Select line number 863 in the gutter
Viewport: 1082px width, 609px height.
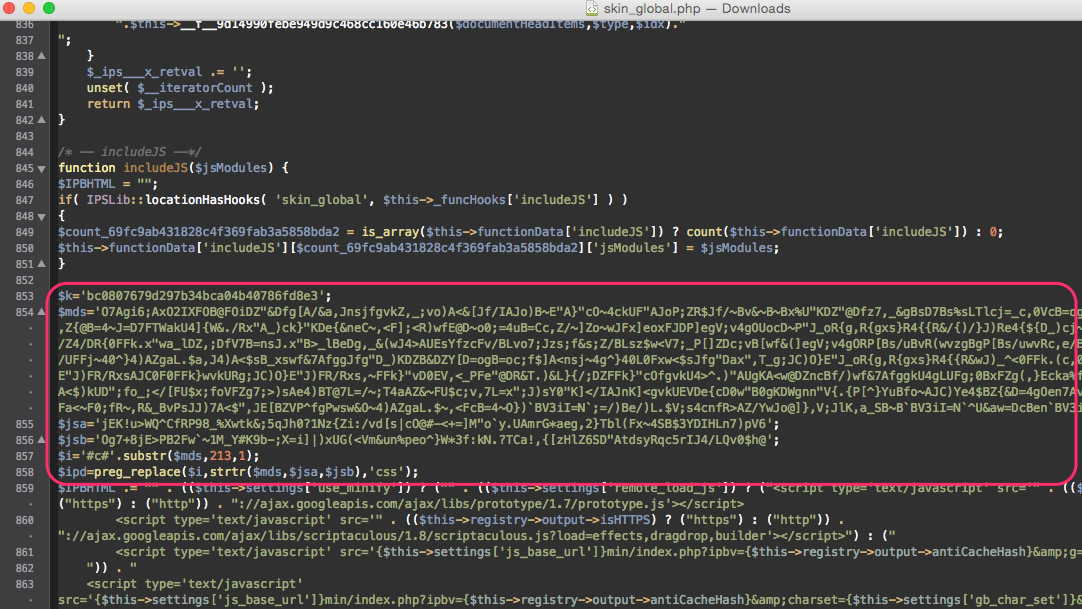24,584
